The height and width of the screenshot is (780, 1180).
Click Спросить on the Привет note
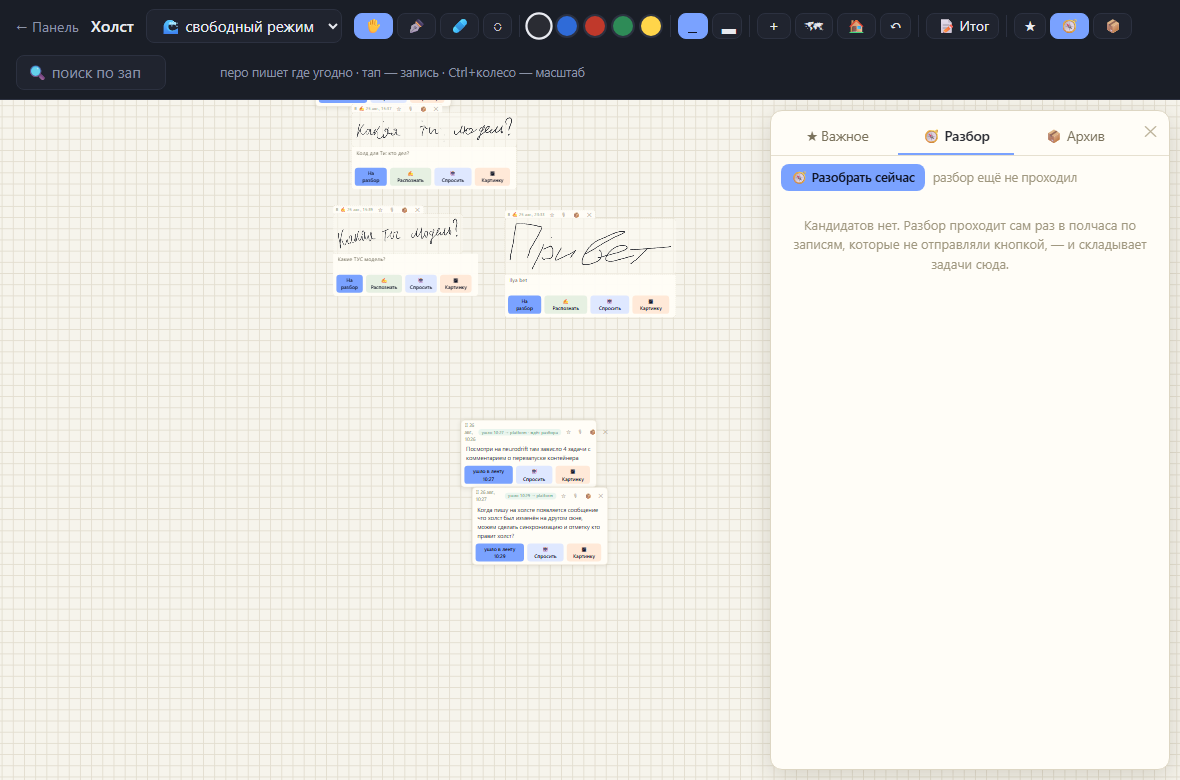click(x=610, y=304)
